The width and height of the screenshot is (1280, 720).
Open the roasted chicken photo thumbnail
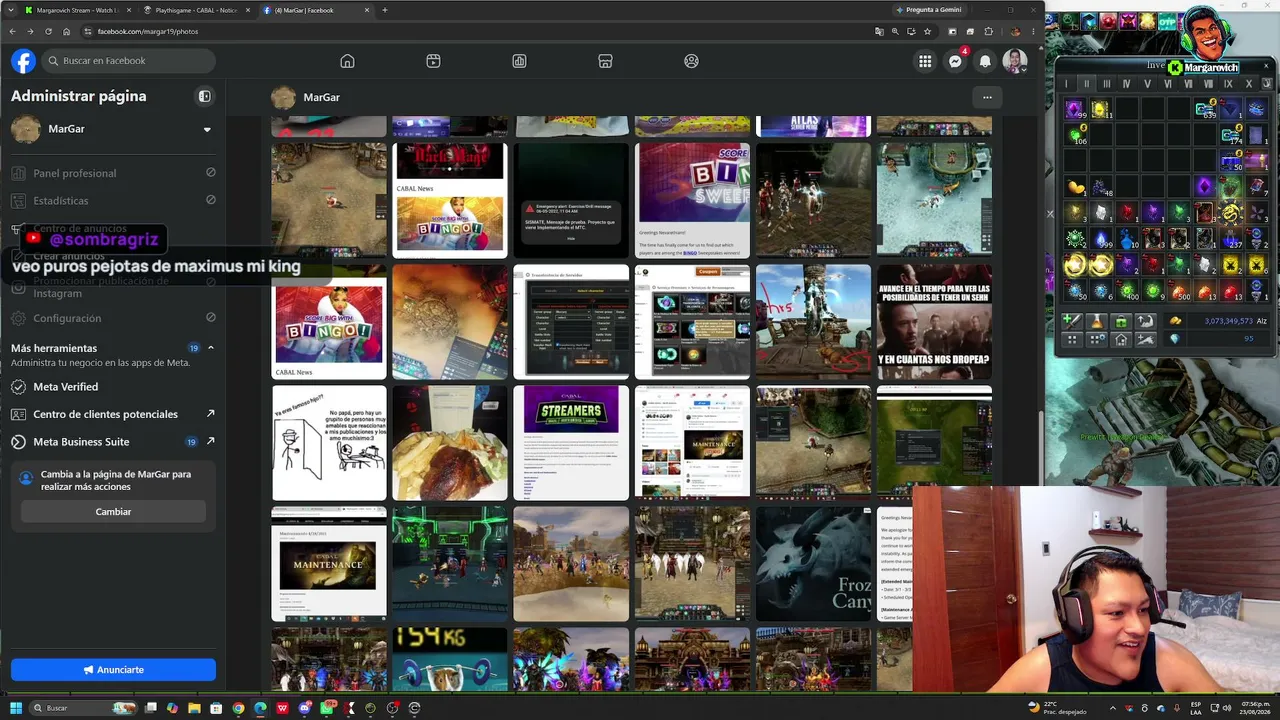click(x=450, y=443)
